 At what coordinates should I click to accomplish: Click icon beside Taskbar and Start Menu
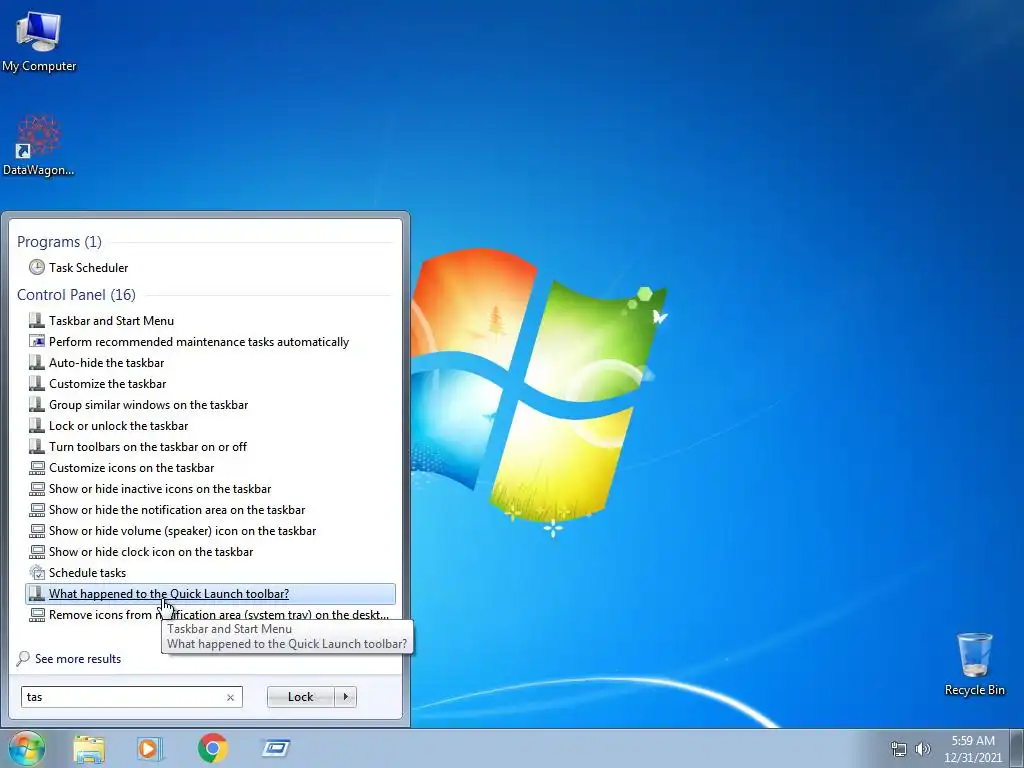click(37, 321)
